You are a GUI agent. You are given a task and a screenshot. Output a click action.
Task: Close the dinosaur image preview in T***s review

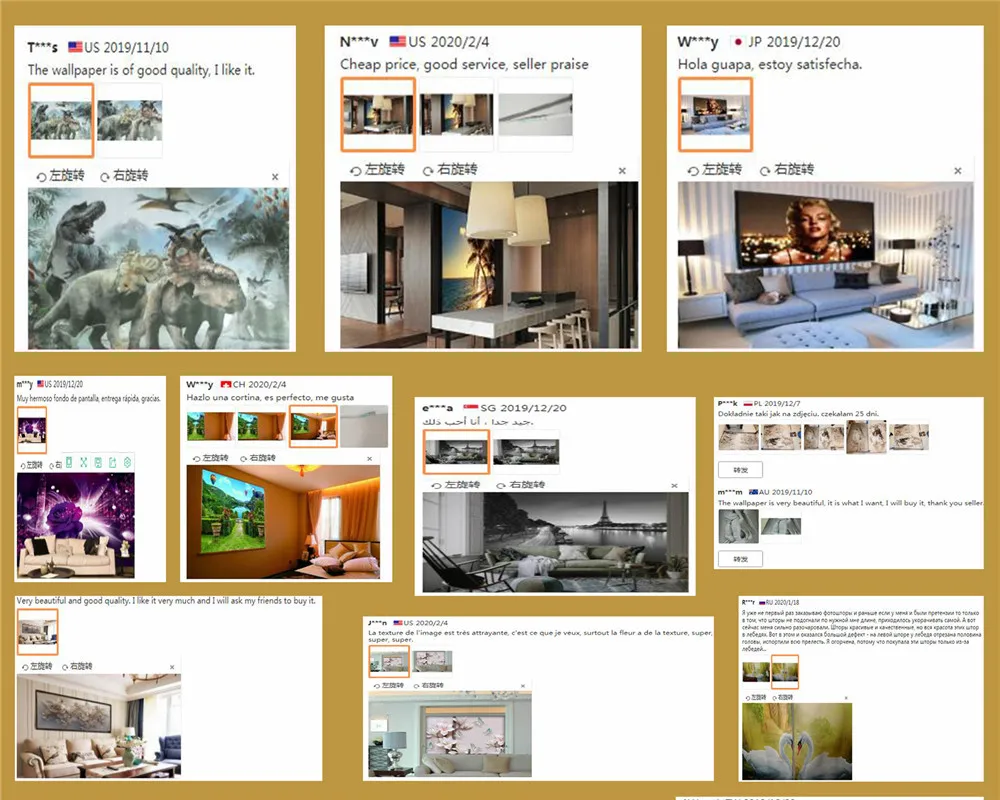tap(275, 177)
